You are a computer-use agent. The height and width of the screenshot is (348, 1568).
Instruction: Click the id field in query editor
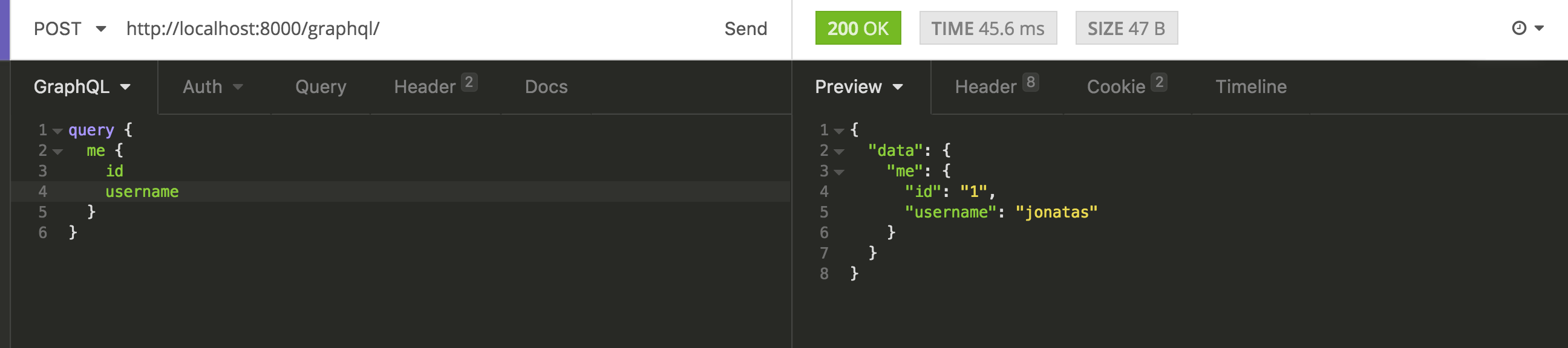[114, 171]
